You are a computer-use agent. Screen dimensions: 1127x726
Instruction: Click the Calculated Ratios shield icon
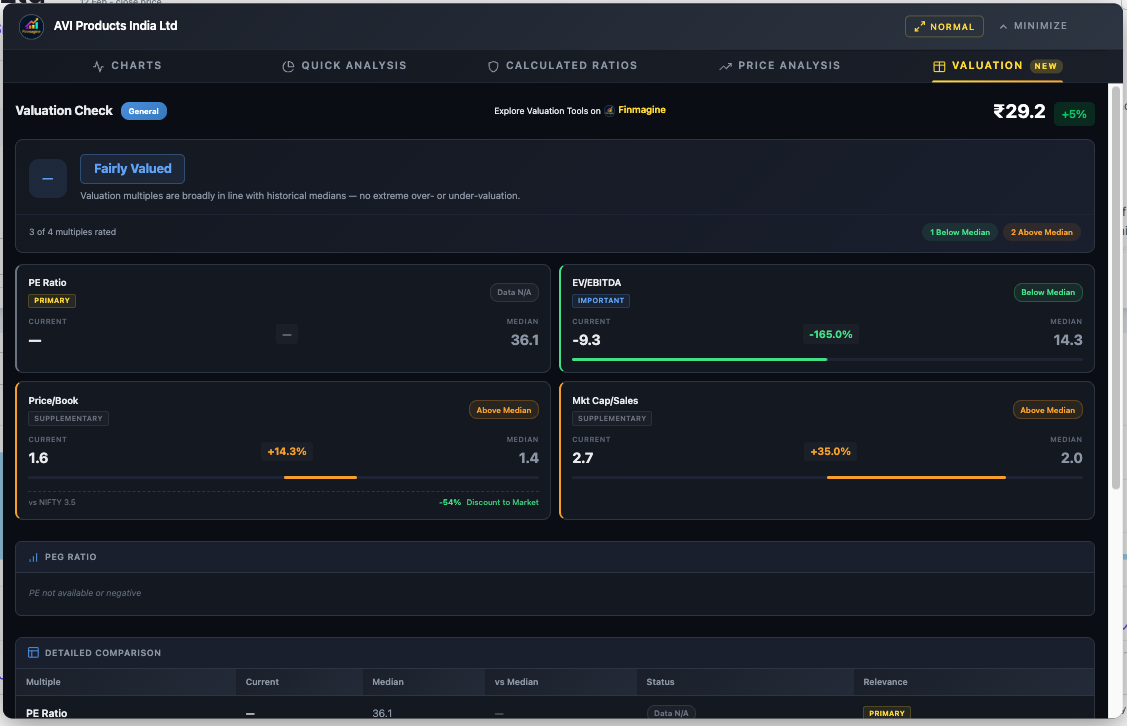point(493,66)
